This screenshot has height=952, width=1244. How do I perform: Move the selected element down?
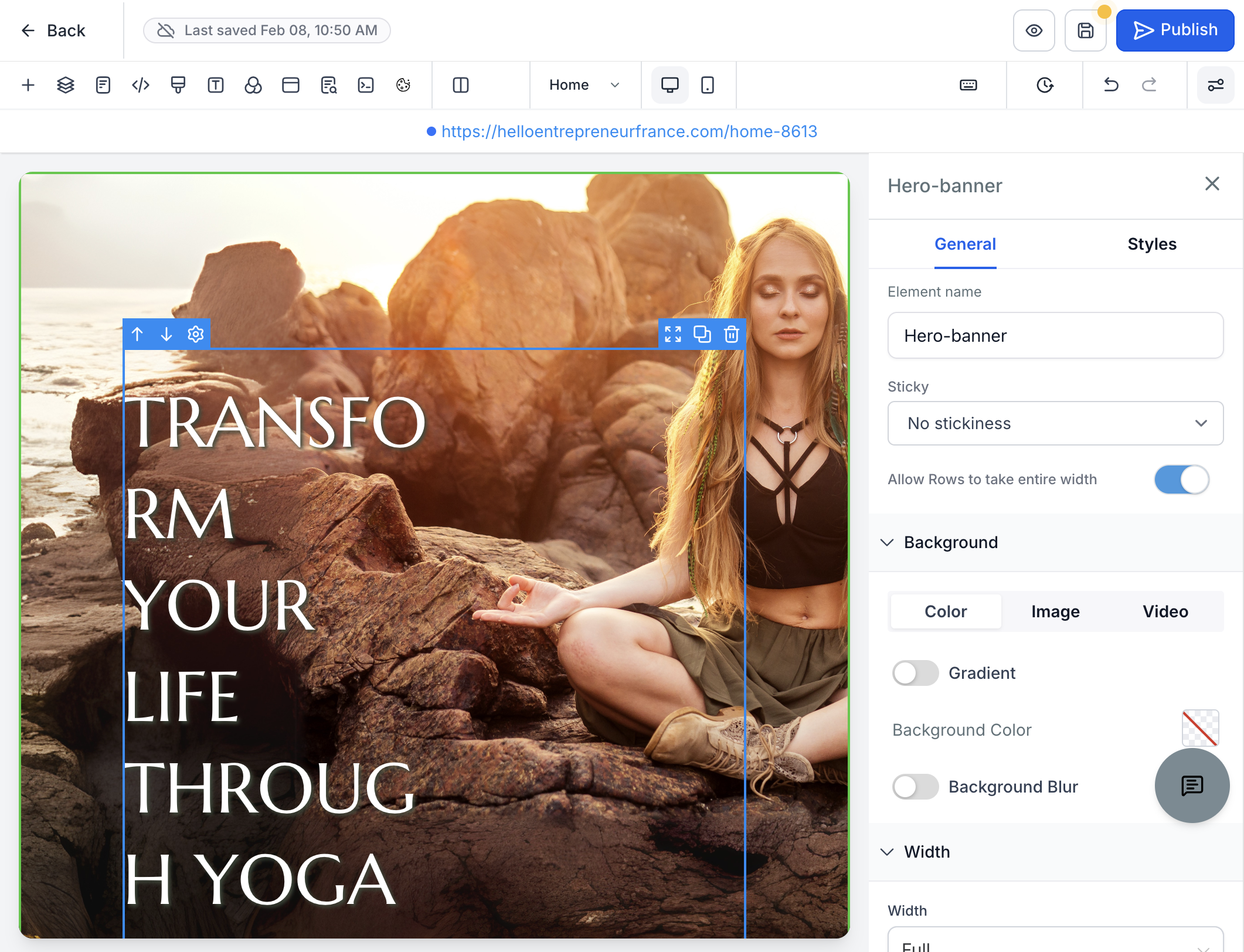[166, 334]
